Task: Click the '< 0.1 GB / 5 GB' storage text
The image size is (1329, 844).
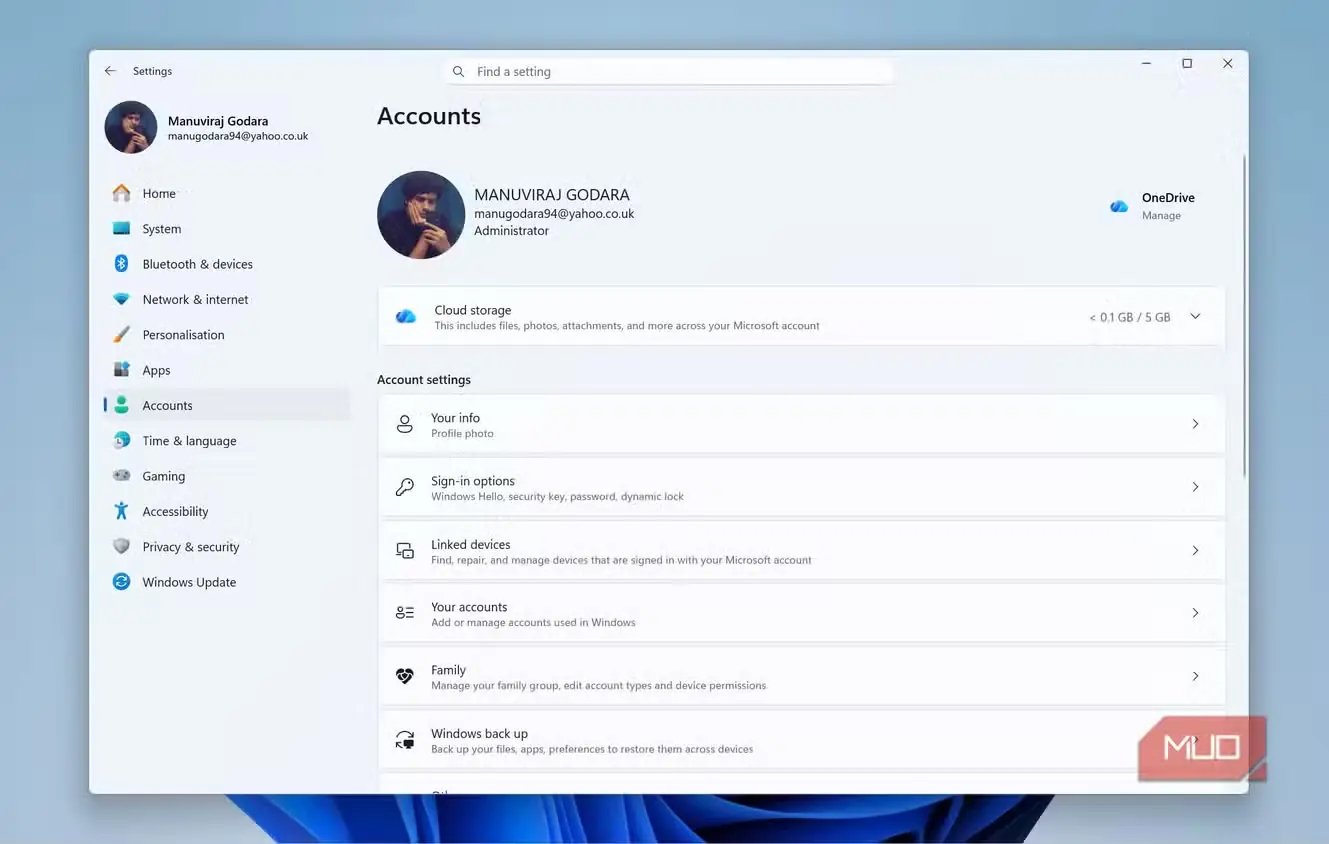Action: (1130, 317)
